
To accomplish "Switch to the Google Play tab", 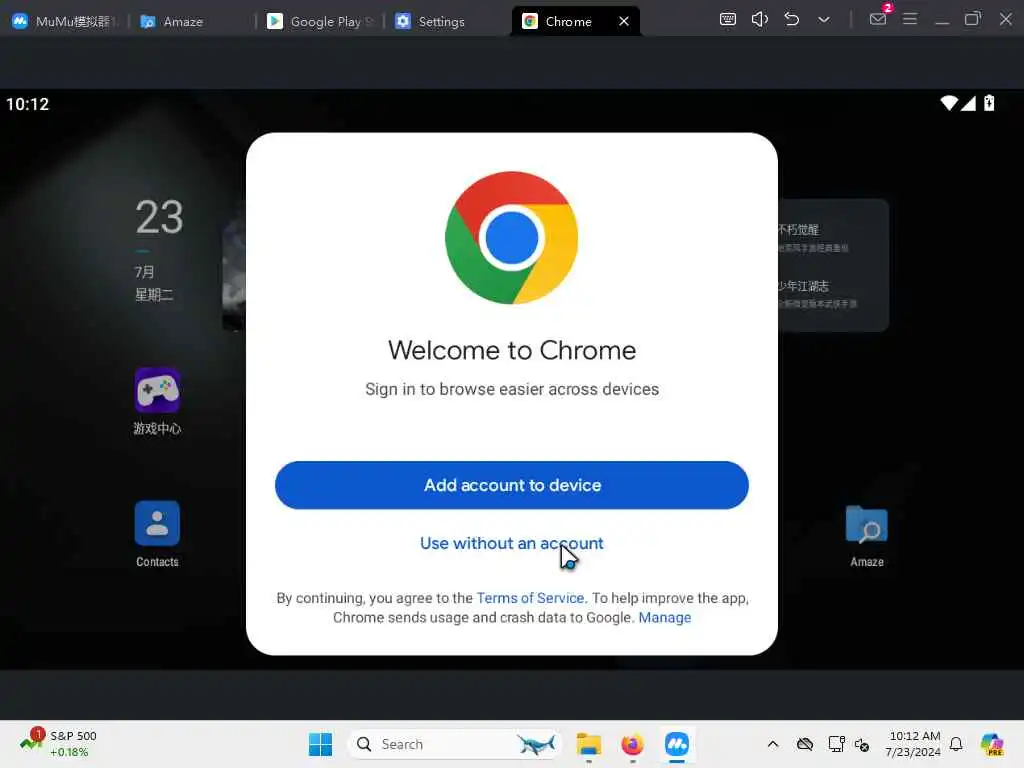I will click(x=320, y=21).
